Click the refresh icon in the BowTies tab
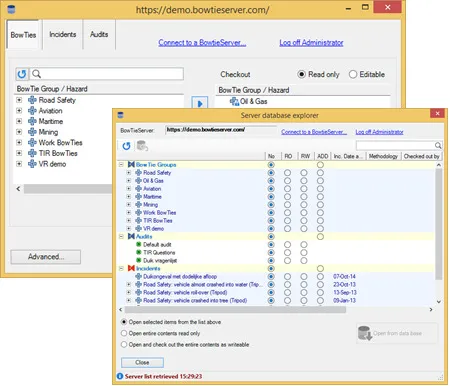This screenshot has width=450, height=386. [22, 74]
